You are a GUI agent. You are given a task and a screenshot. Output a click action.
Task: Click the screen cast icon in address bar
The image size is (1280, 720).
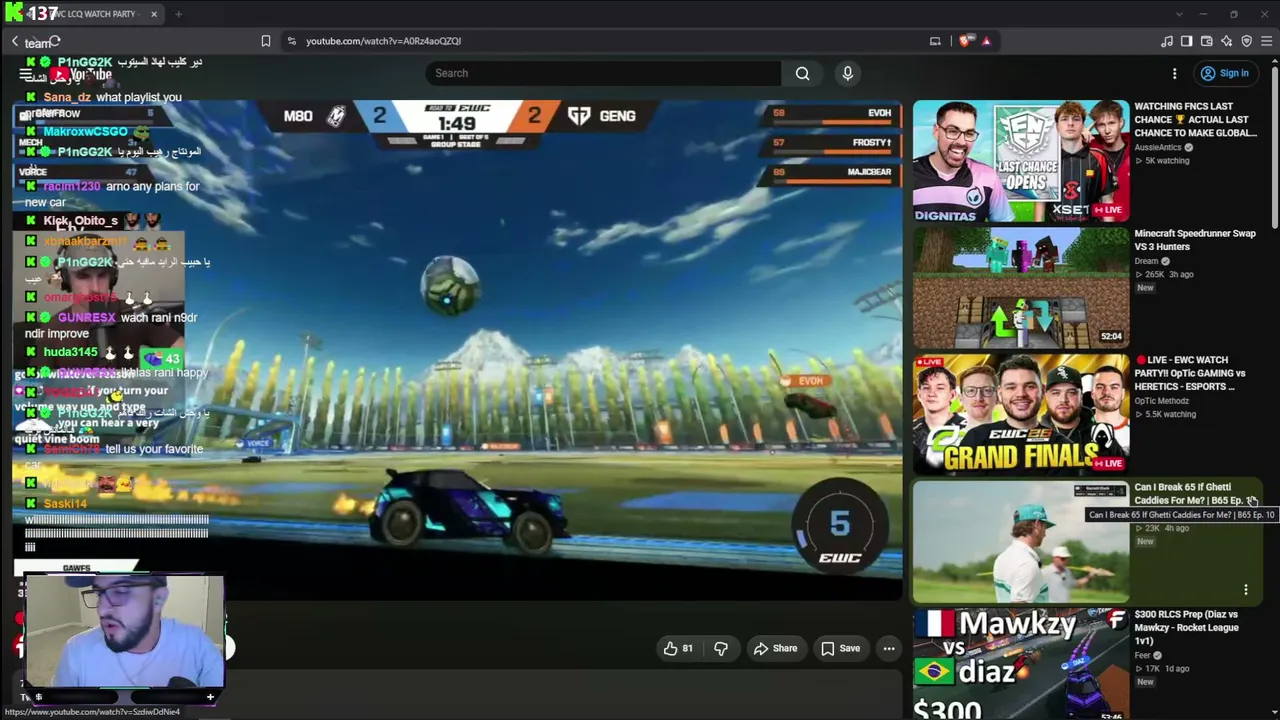[935, 41]
